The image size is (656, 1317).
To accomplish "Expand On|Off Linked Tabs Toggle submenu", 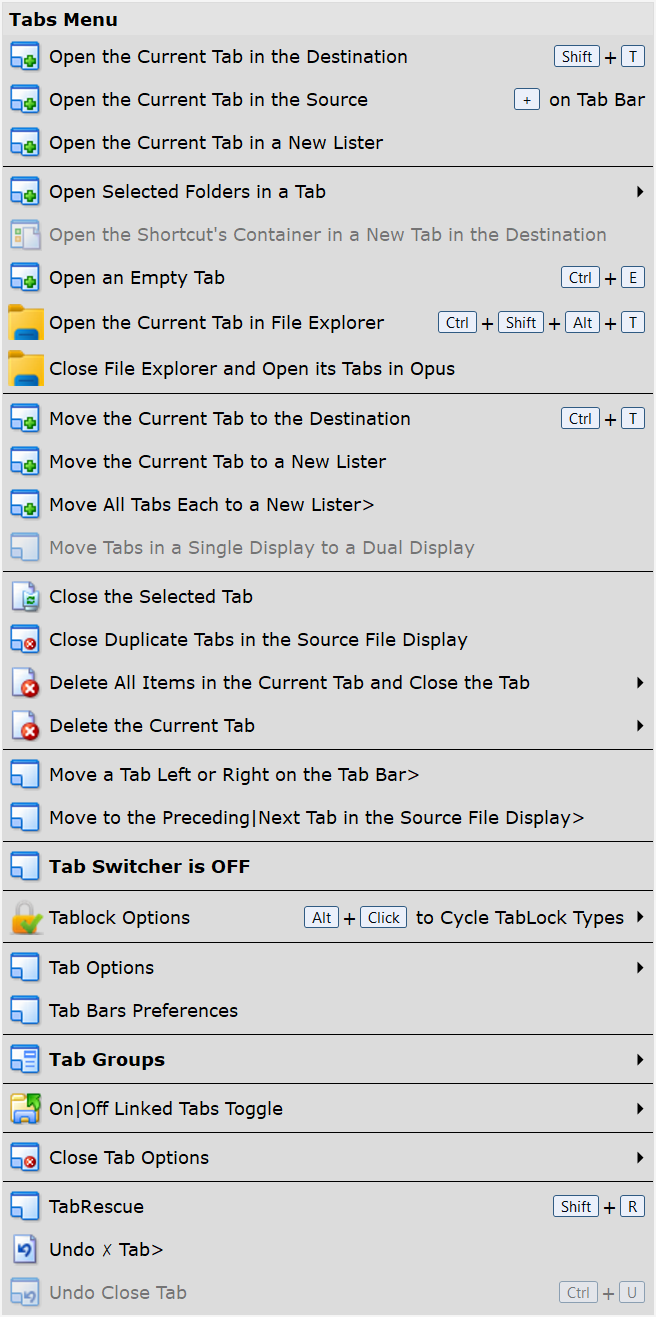I will [x=640, y=1109].
